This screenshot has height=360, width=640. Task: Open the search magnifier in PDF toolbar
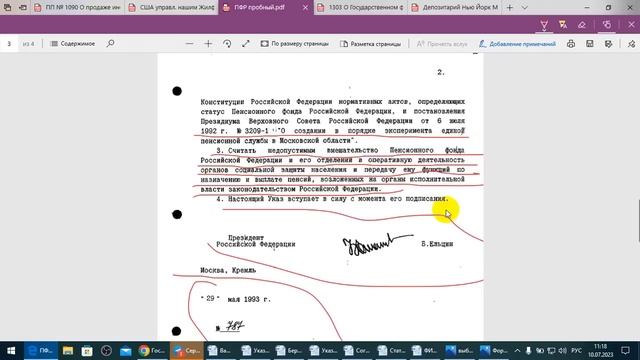110,43
